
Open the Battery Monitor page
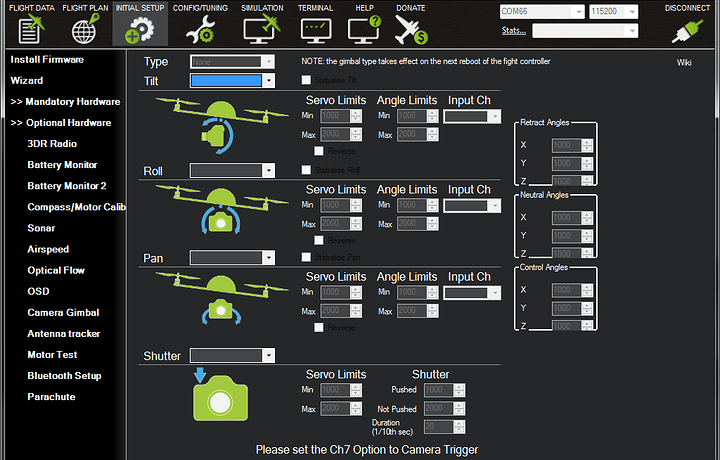[x=62, y=165]
